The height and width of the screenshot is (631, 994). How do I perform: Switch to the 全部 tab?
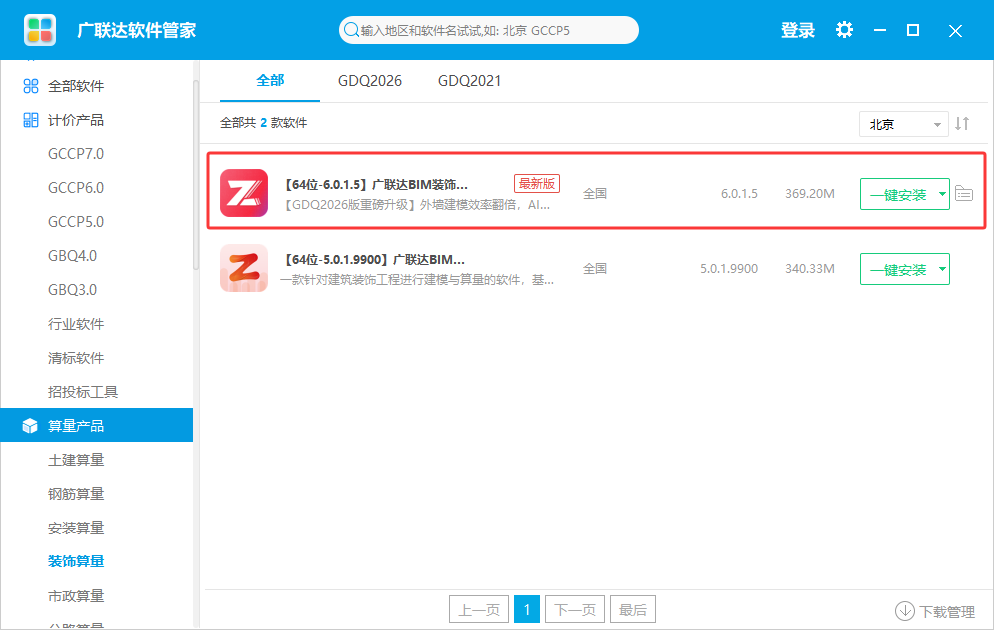coord(270,81)
